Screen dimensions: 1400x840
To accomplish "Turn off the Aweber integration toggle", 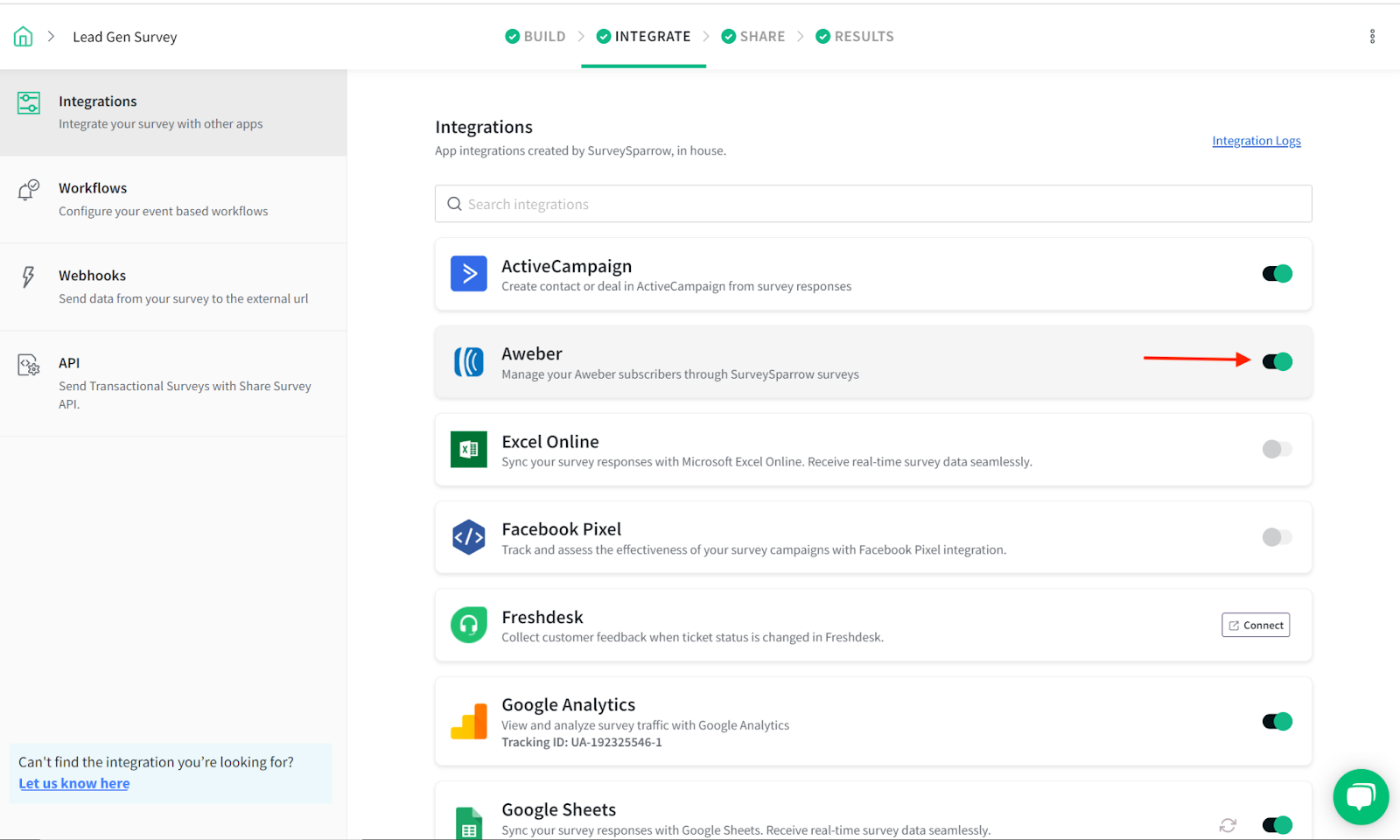I will [x=1277, y=361].
